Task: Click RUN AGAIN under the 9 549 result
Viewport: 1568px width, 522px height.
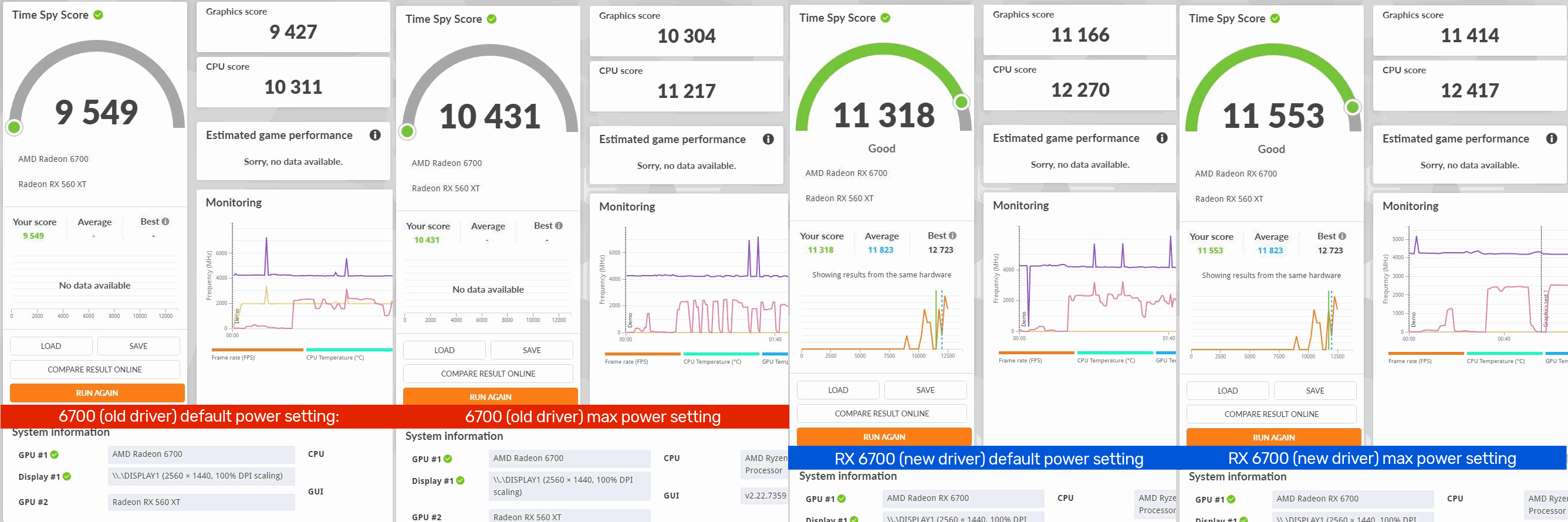Action: pos(97,393)
